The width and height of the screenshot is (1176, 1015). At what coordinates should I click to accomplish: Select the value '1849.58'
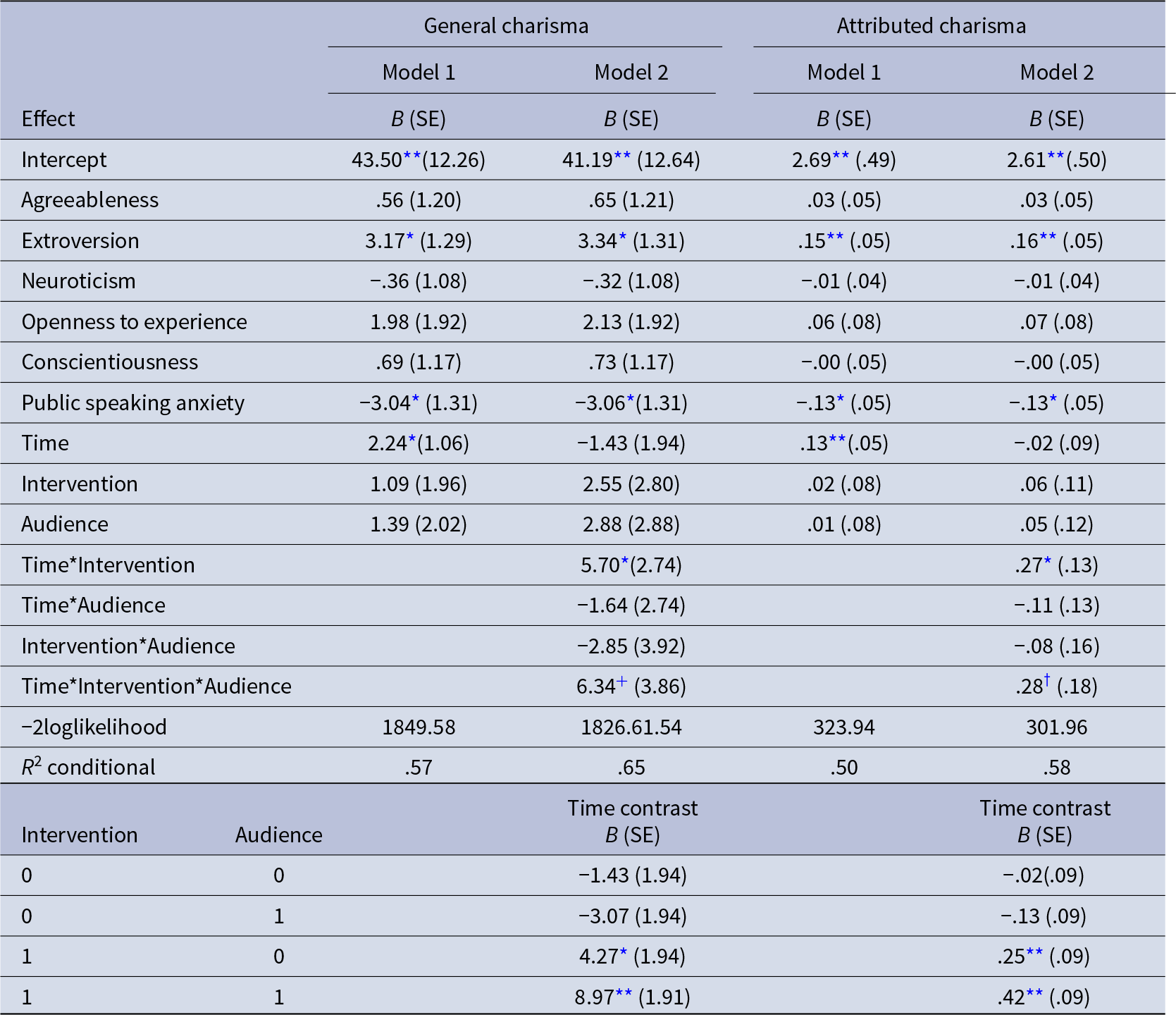(x=419, y=727)
